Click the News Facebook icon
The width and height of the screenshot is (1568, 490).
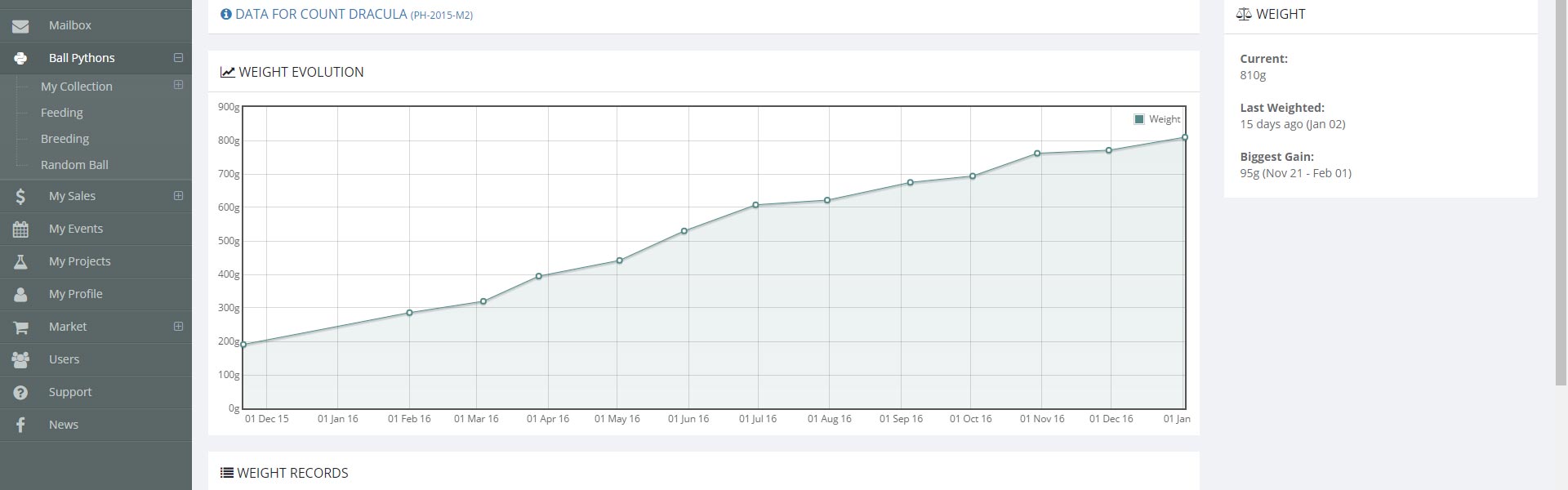(20, 425)
